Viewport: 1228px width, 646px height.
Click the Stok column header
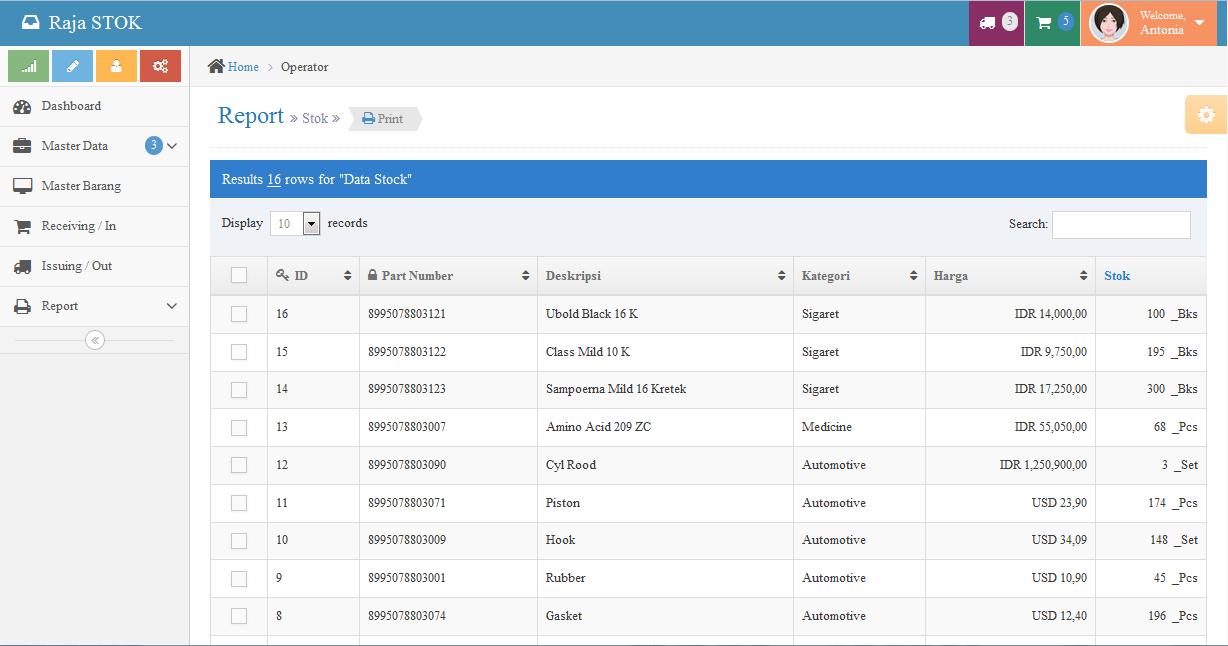pyautogui.click(x=1150, y=276)
